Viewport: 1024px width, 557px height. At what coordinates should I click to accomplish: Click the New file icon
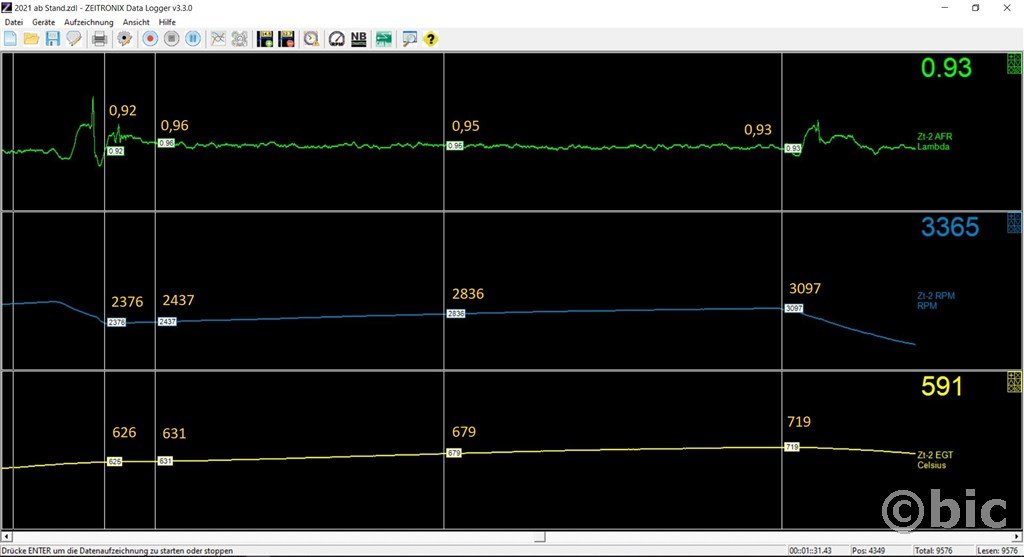[x=10, y=39]
